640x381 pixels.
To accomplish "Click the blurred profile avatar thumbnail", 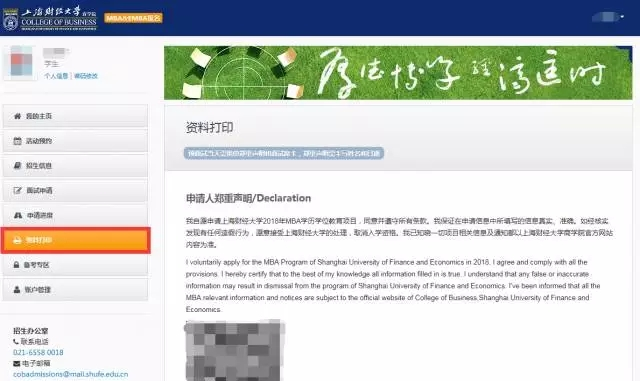I will click(20, 63).
